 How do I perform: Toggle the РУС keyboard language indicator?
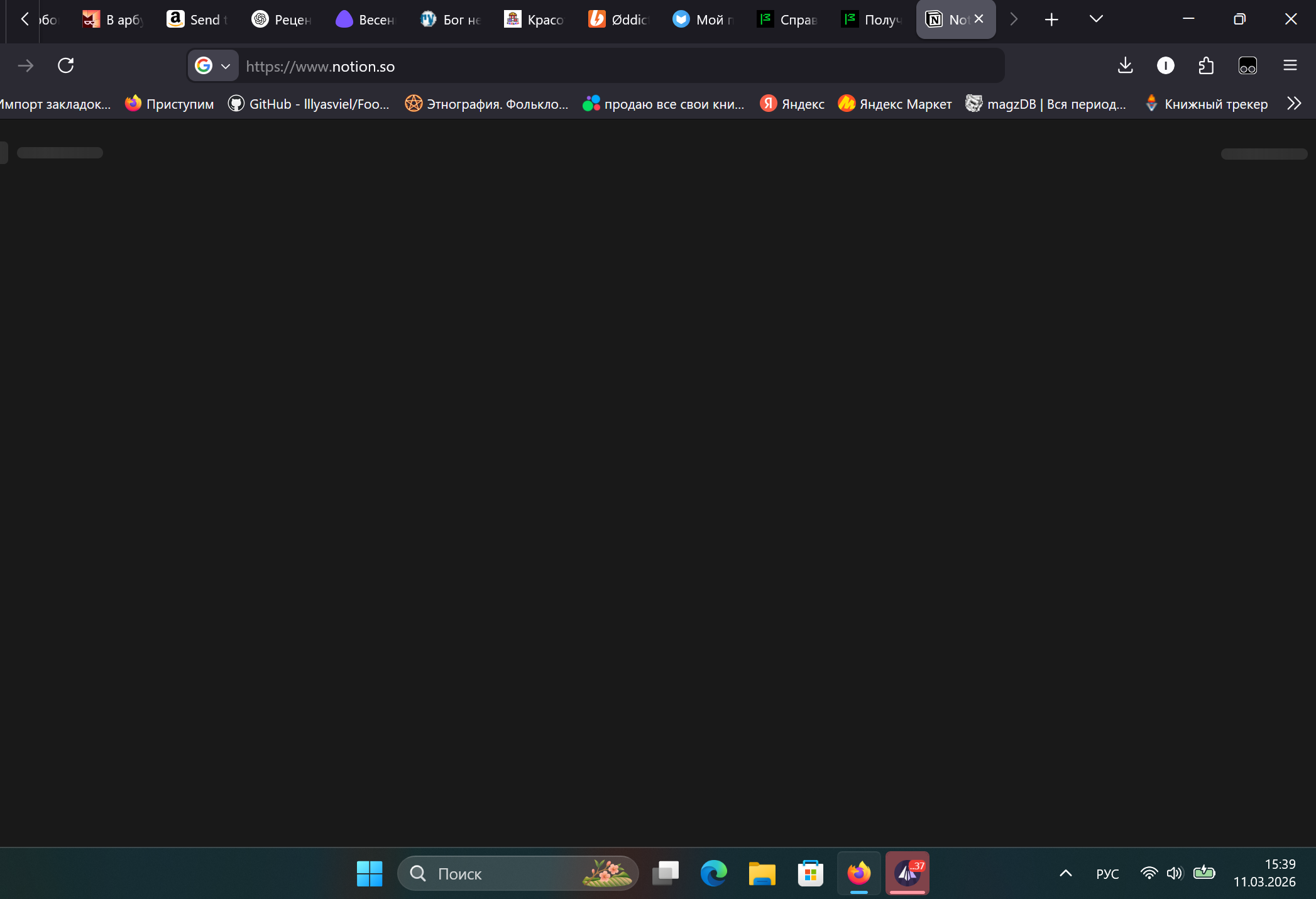point(1107,873)
